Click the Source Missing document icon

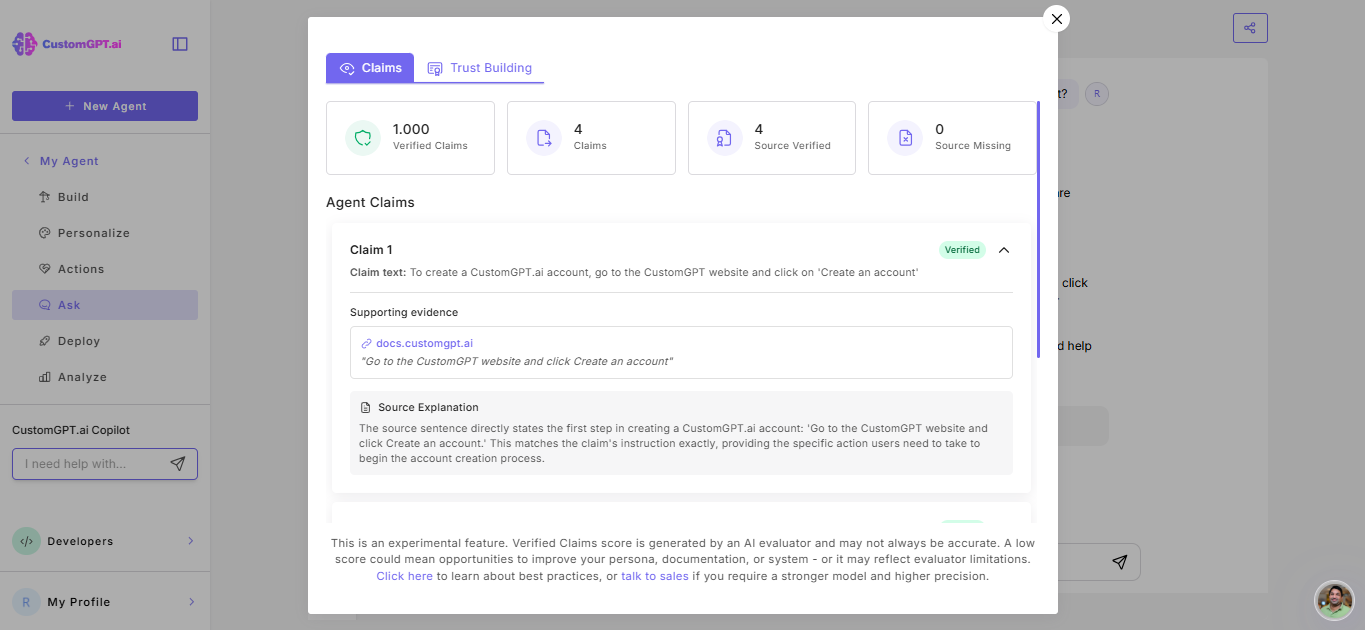coord(905,138)
